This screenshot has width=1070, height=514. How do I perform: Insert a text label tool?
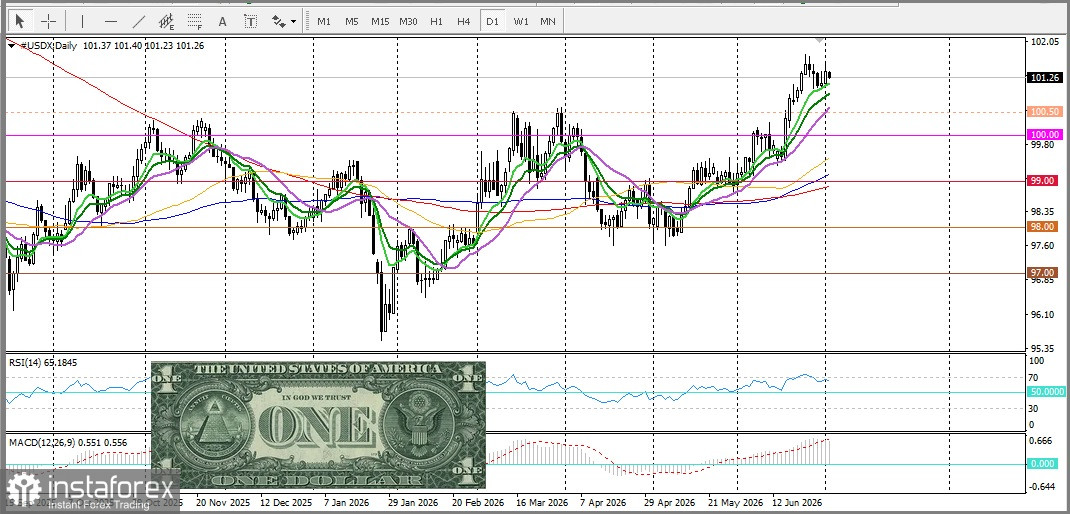pos(250,21)
